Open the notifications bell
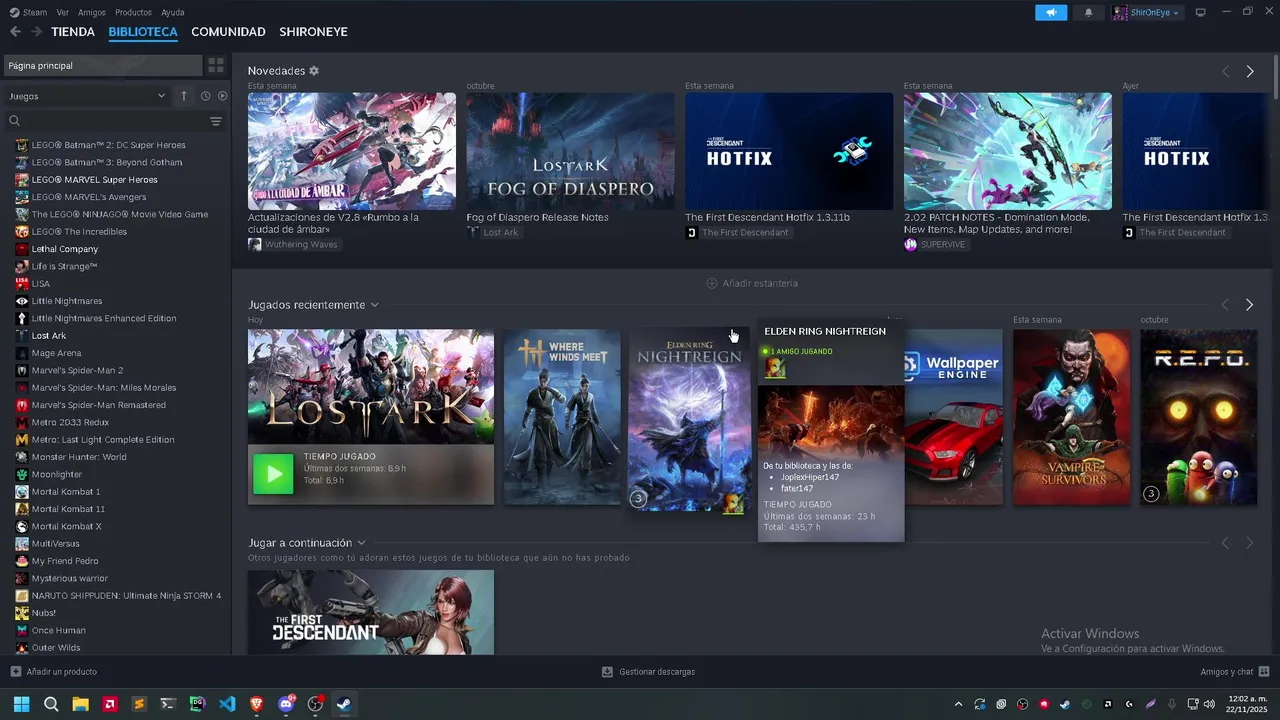Viewport: 1280px width, 720px height. (x=1088, y=12)
